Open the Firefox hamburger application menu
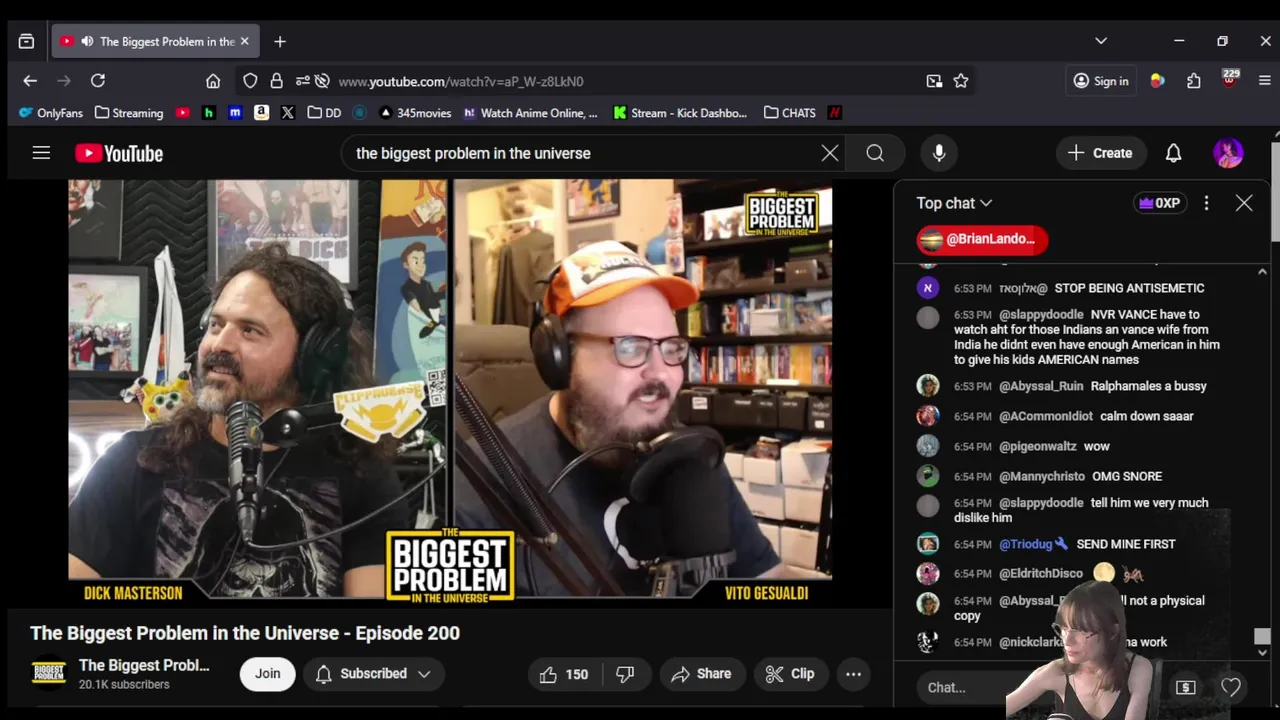Image resolution: width=1280 pixels, height=720 pixels. click(1265, 81)
